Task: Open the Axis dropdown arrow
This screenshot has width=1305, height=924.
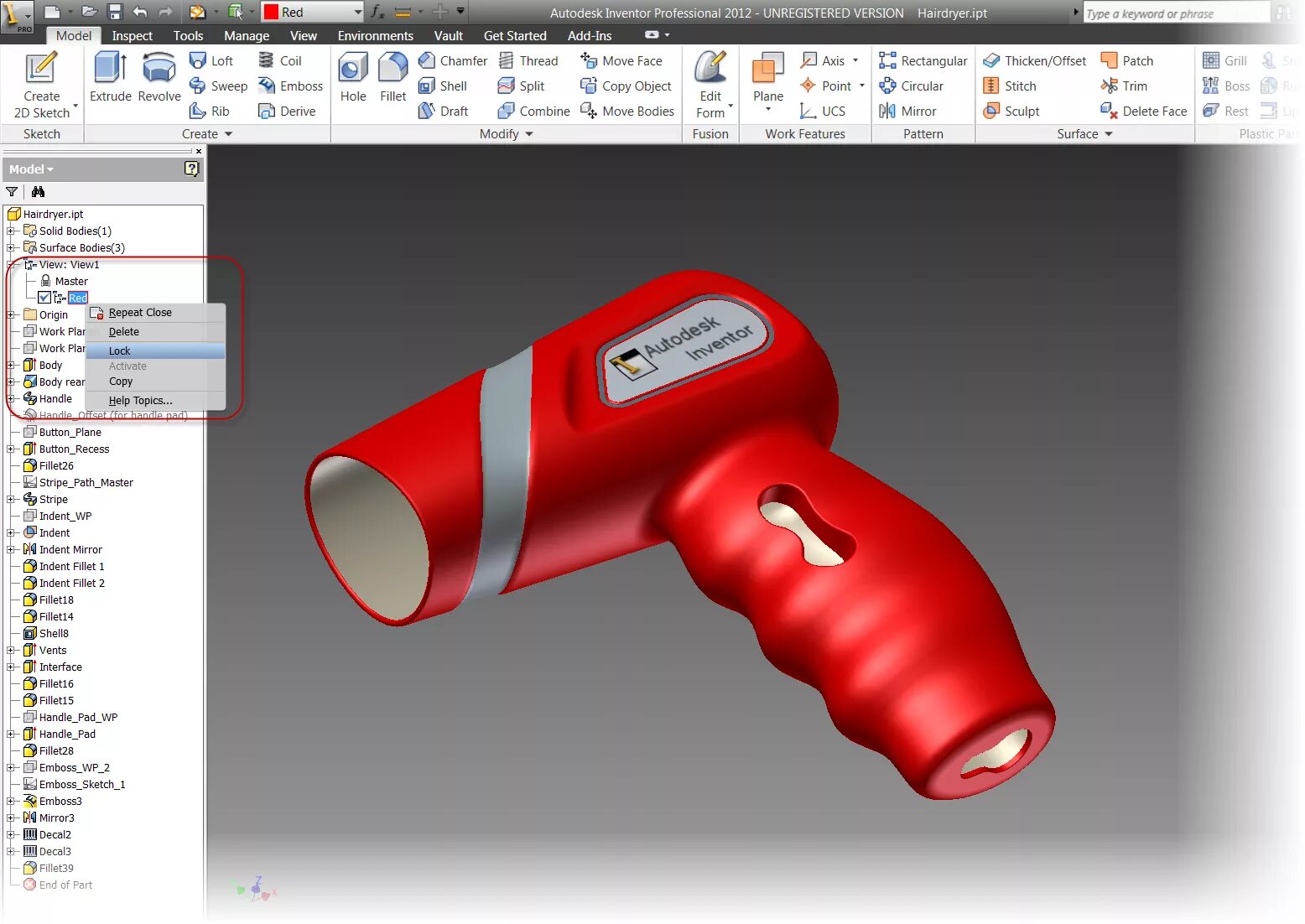Action: click(855, 60)
